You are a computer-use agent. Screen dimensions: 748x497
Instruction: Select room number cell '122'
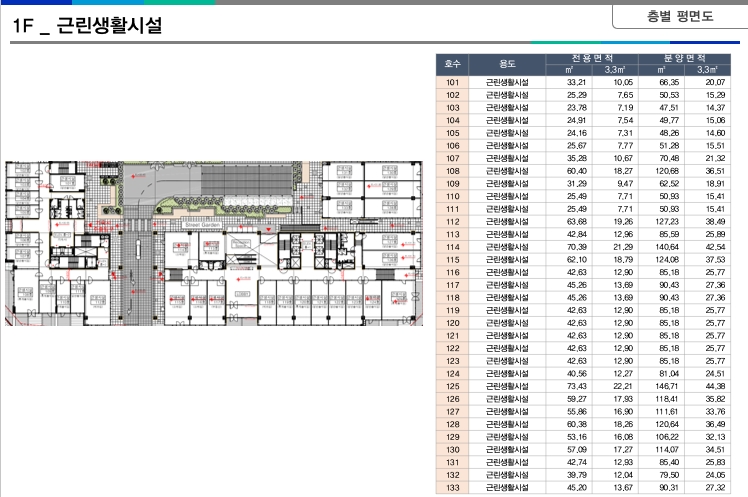point(452,348)
